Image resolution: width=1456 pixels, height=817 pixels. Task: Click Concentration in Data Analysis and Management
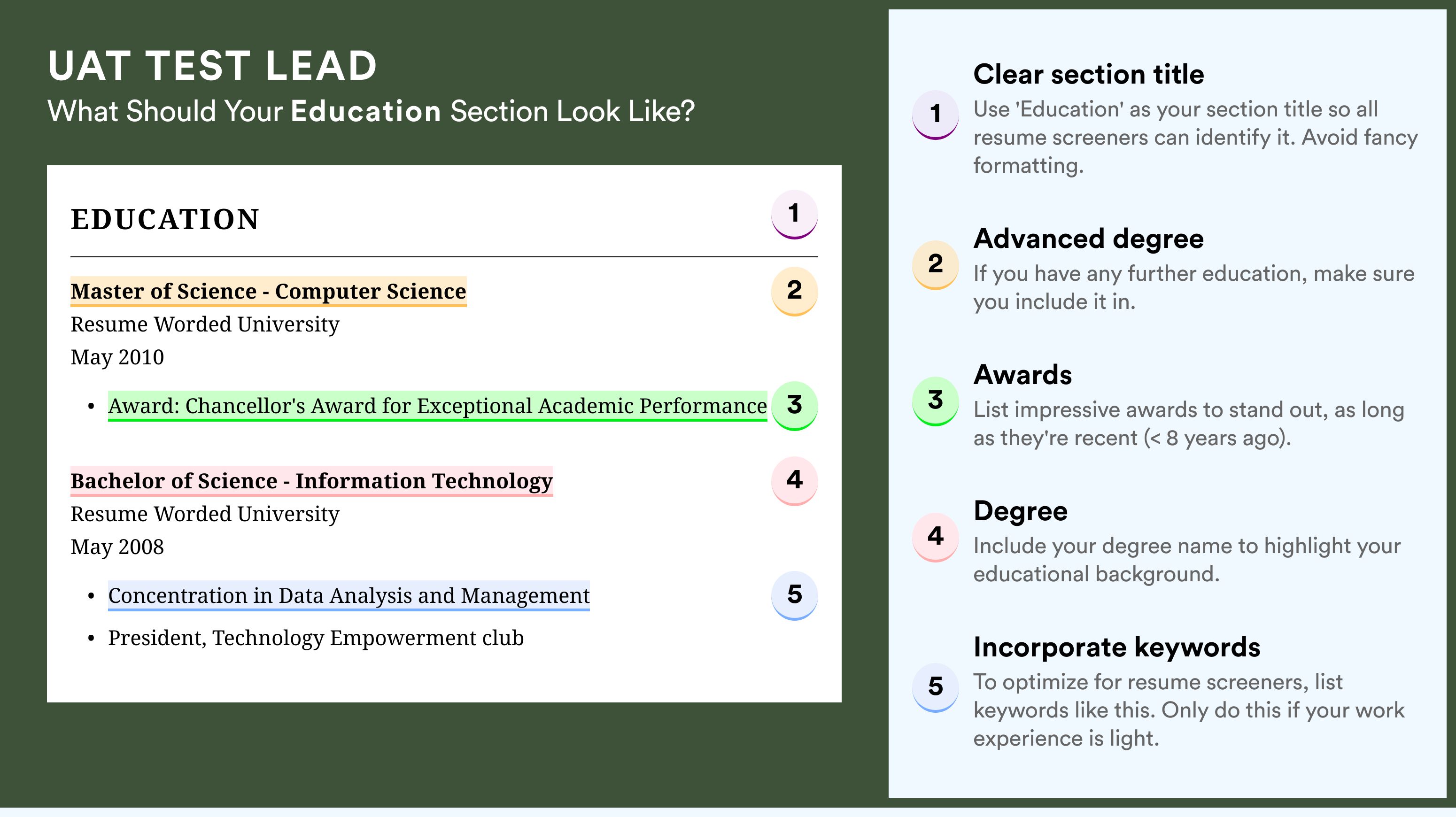click(x=348, y=595)
